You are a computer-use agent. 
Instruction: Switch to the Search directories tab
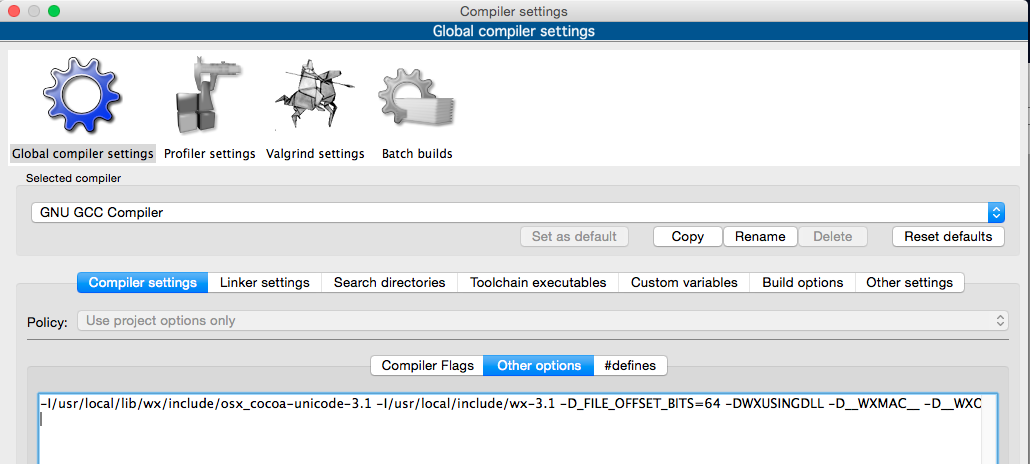click(x=390, y=283)
